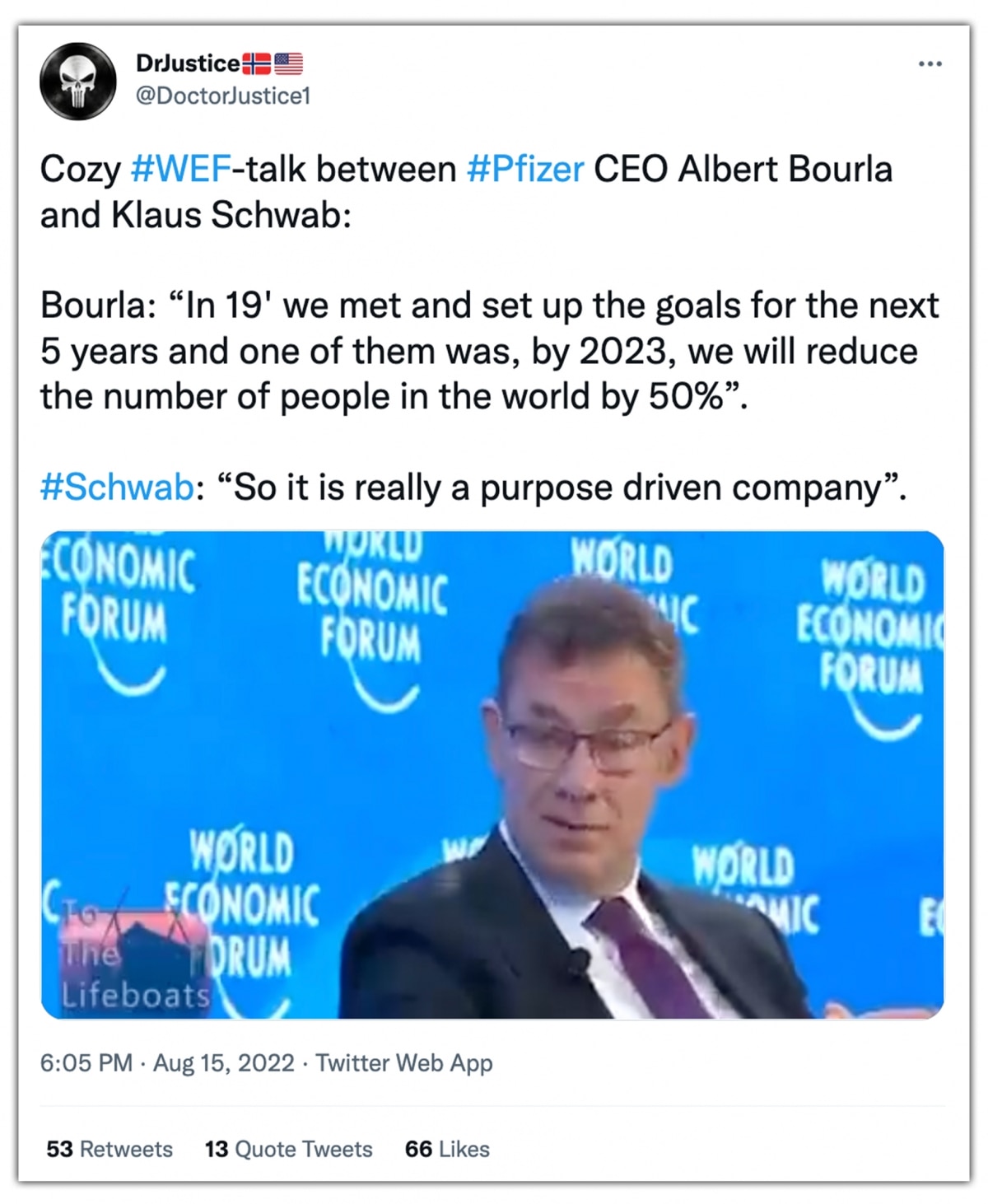The width and height of the screenshot is (988, 1204).
Task: Click the Aug 15, 2022 date
Action: tap(223, 1063)
